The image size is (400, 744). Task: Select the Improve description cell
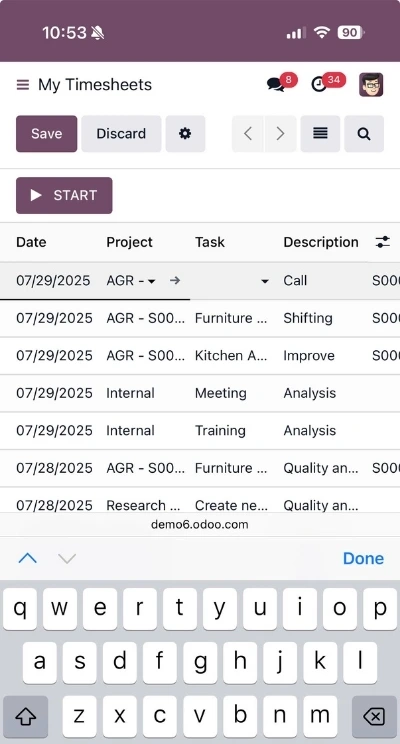point(309,355)
